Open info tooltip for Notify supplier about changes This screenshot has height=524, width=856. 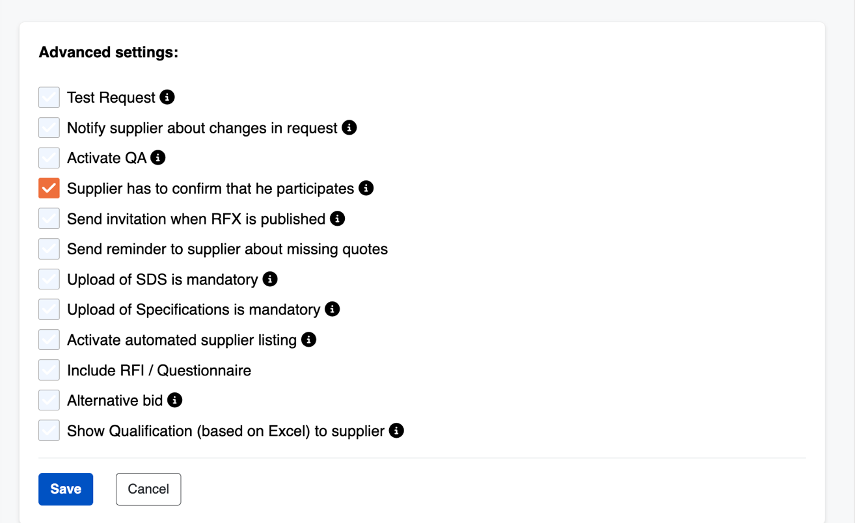pos(349,128)
